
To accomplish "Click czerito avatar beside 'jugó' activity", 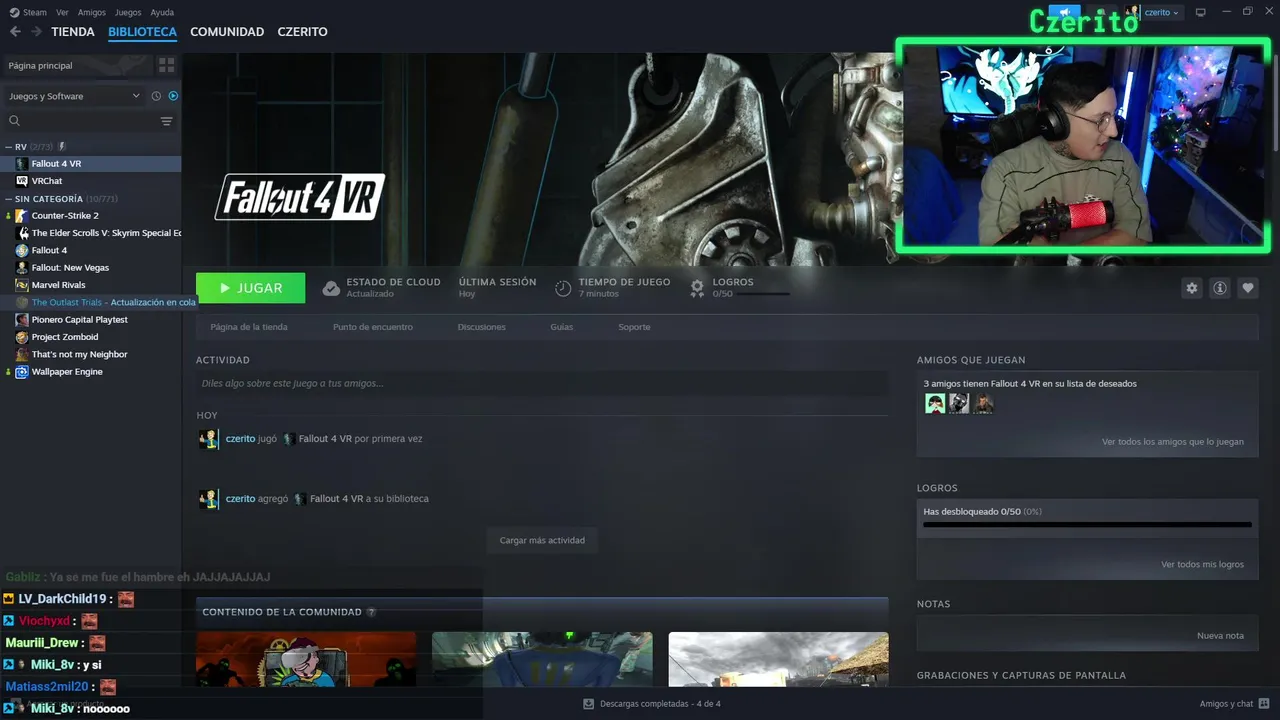I will [x=208, y=439].
